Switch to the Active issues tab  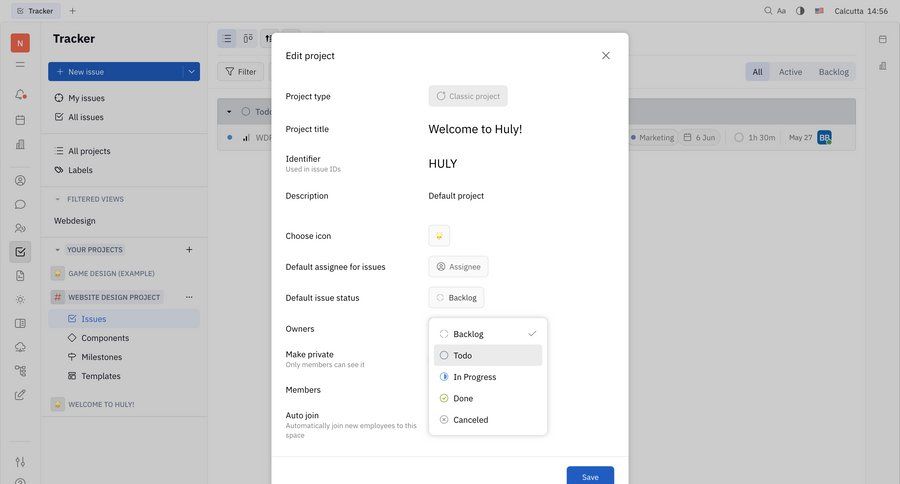tap(790, 72)
